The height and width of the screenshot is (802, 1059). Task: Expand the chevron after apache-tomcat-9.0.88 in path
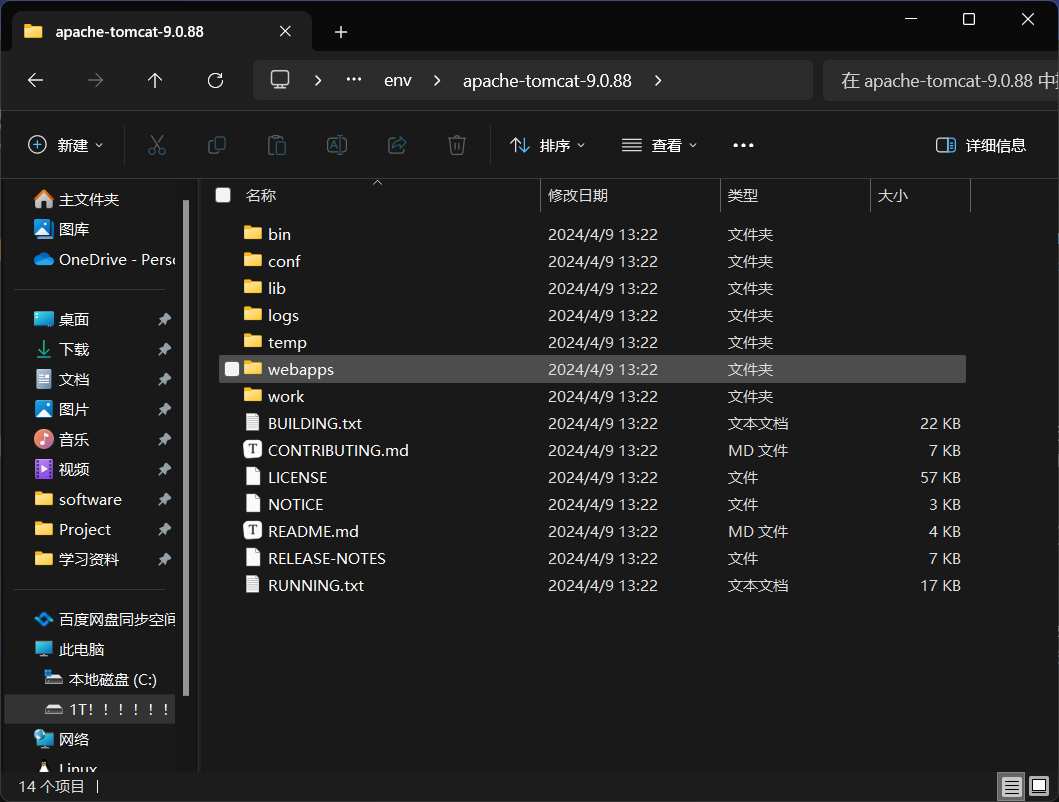tap(658, 80)
